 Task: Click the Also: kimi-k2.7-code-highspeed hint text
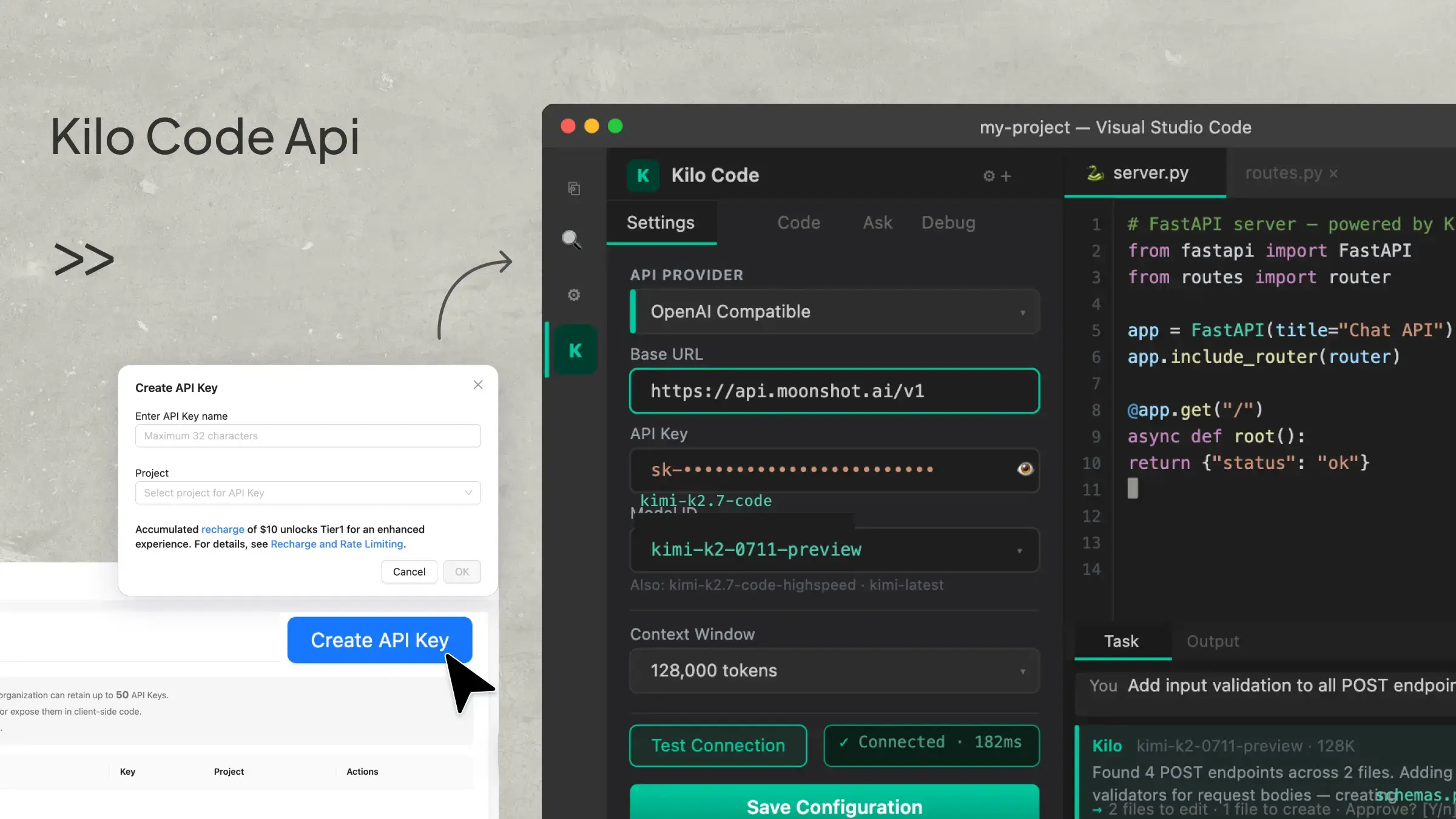pos(787,585)
